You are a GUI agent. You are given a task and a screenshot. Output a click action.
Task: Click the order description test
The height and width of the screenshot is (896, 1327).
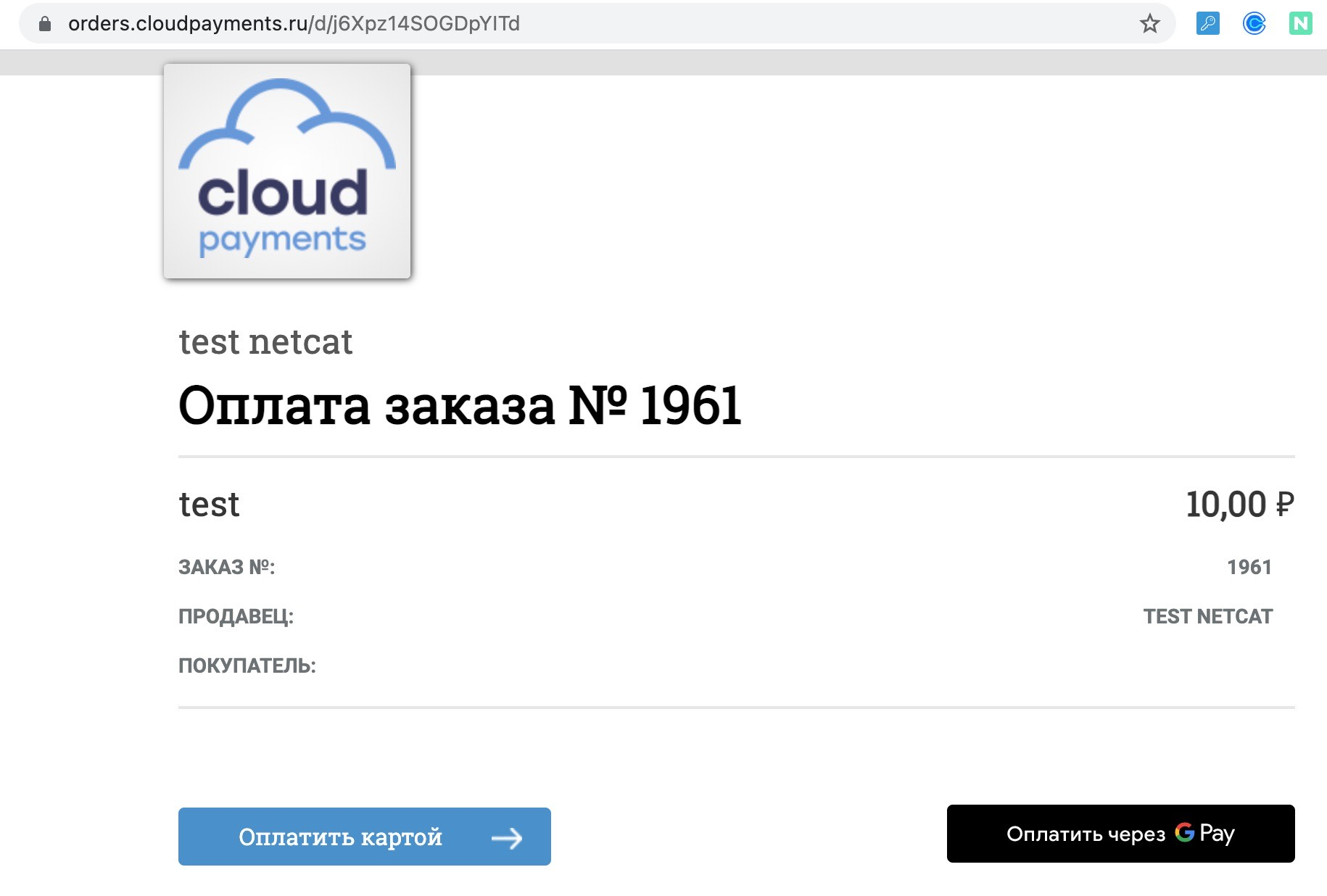[x=209, y=505]
